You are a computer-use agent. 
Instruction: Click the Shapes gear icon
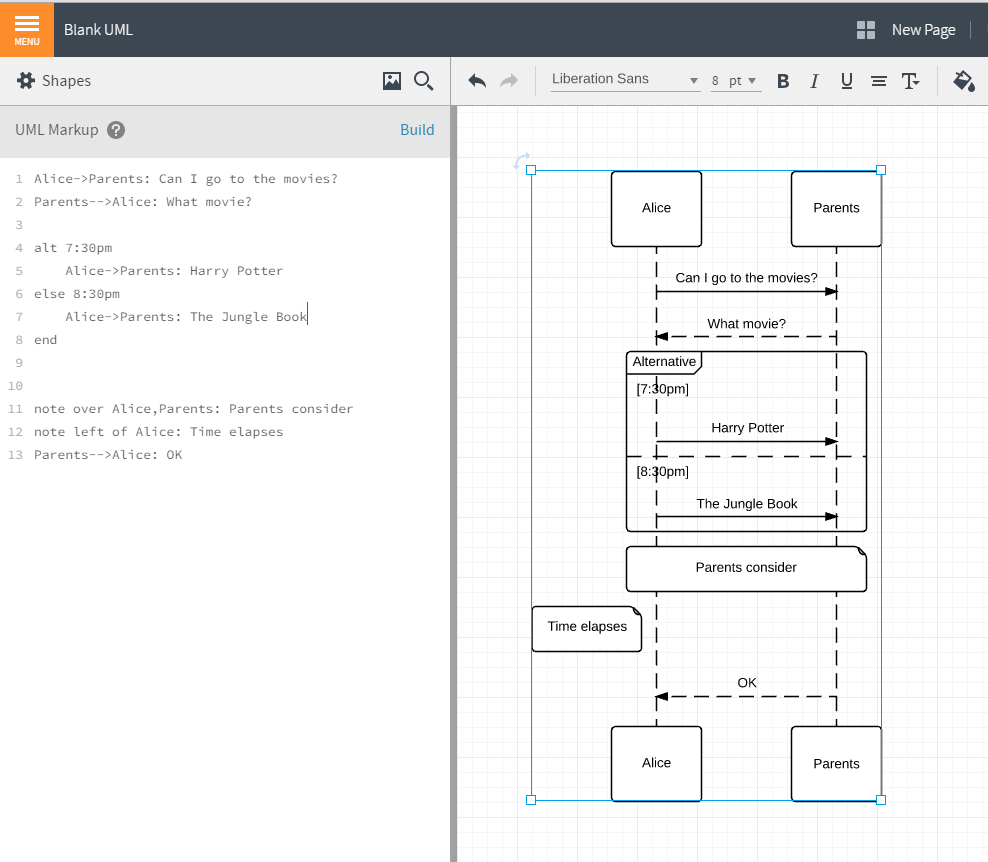26,81
